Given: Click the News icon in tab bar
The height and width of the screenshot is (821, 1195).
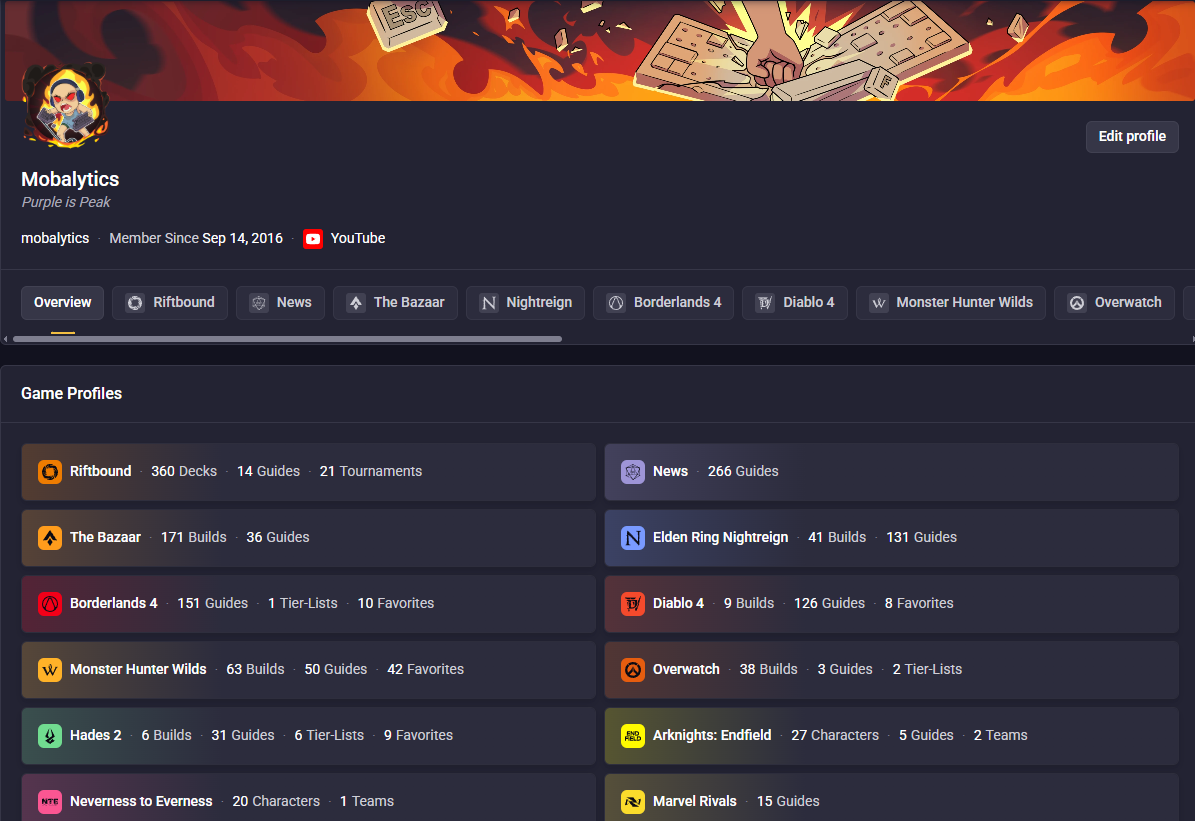Looking at the screenshot, I should coord(259,303).
